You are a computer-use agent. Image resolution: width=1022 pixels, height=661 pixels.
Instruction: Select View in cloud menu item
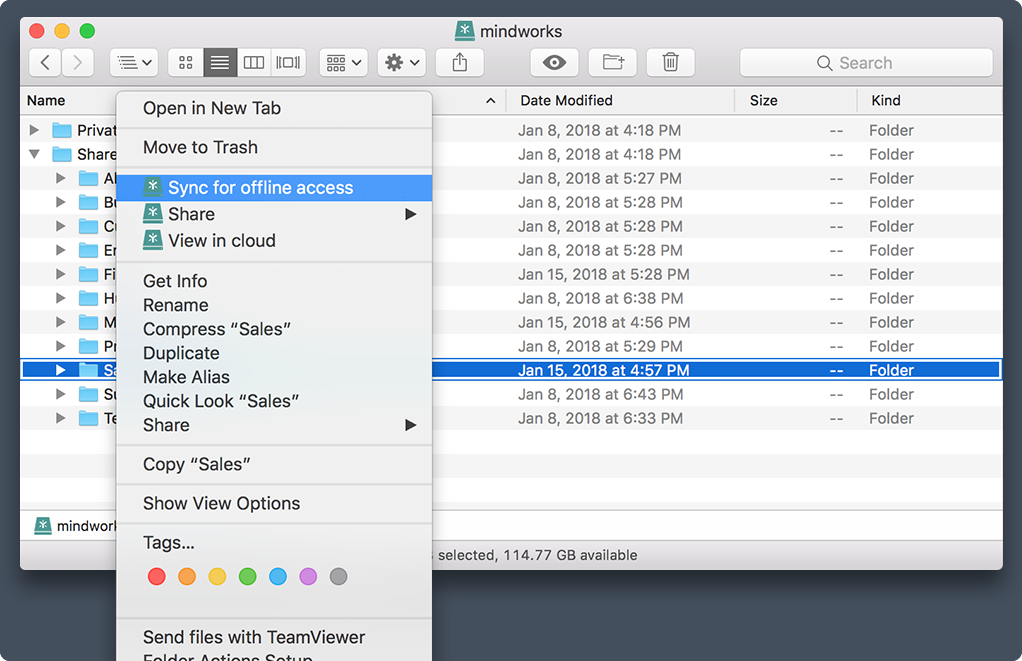click(221, 241)
